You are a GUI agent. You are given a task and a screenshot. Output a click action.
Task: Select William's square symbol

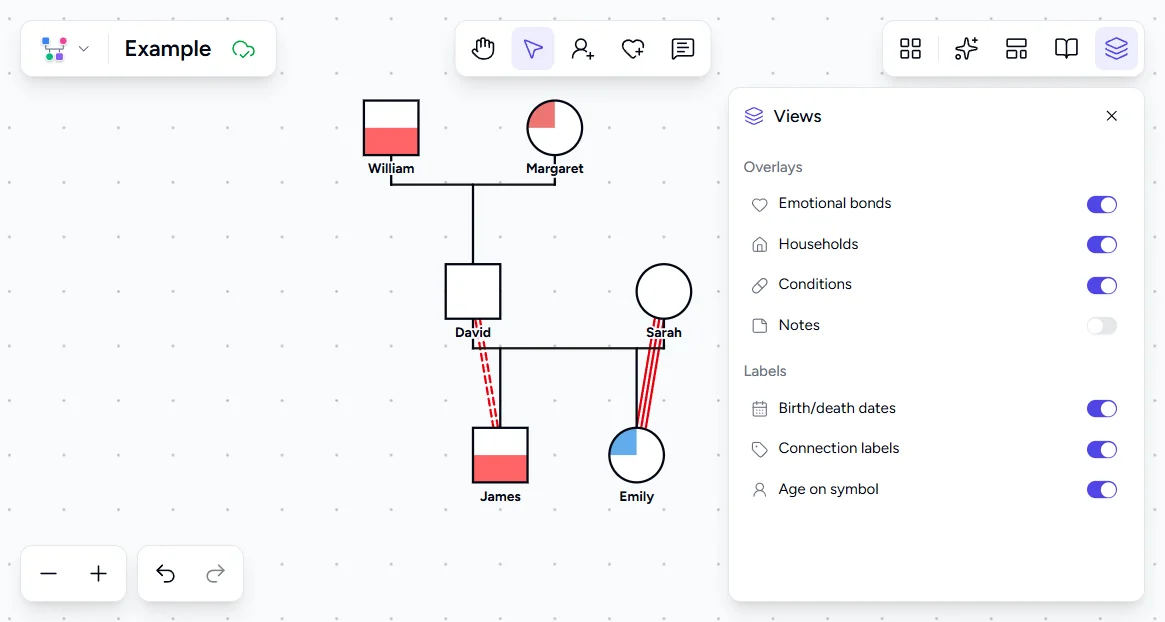[391, 128]
